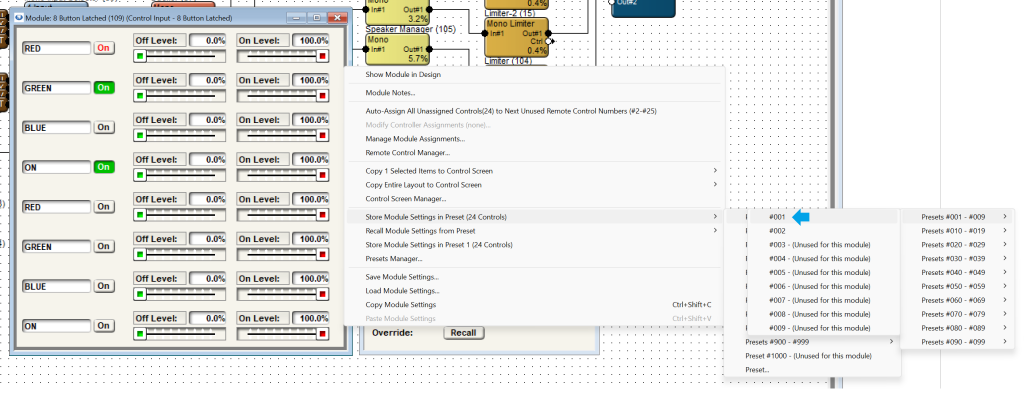The height and width of the screenshot is (400, 1024).
Task: Toggle the red-text On button in top RED row
Action: pyautogui.click(x=103, y=48)
